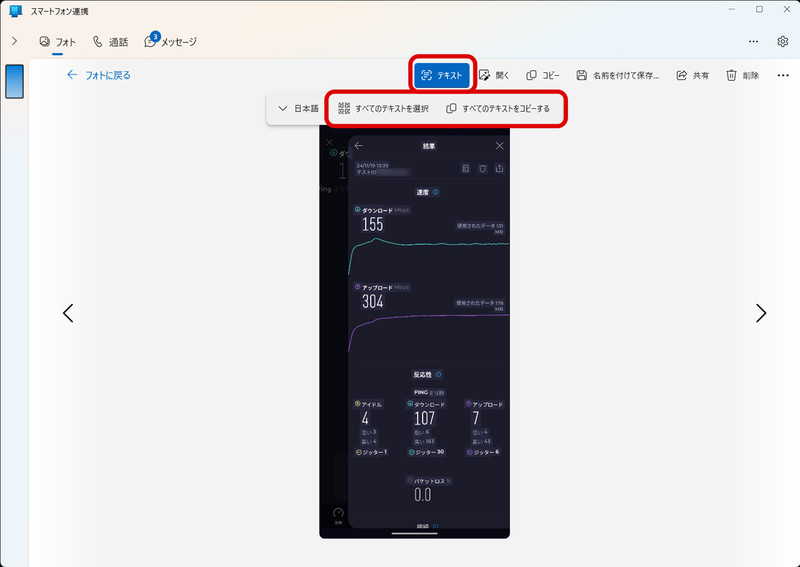Delete the photo with 削除

click(x=742, y=76)
